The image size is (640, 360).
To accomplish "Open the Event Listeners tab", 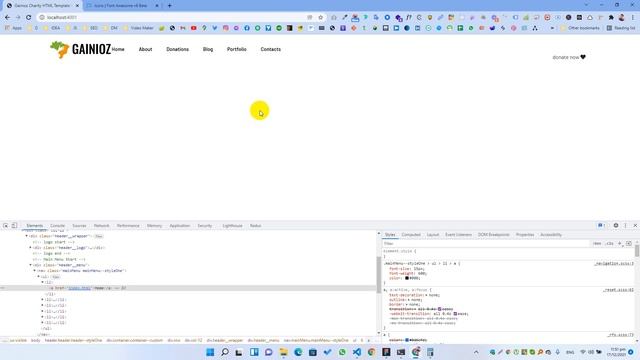I will (x=458, y=235).
